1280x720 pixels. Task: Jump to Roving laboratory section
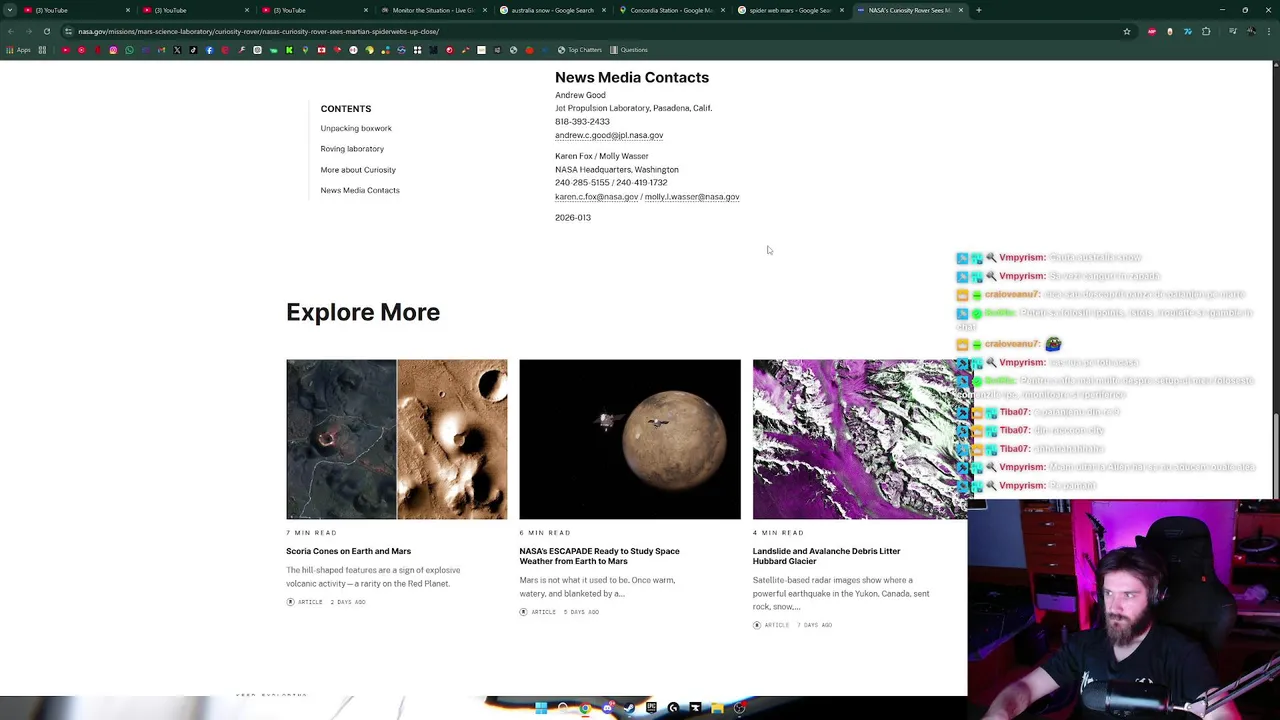352,149
